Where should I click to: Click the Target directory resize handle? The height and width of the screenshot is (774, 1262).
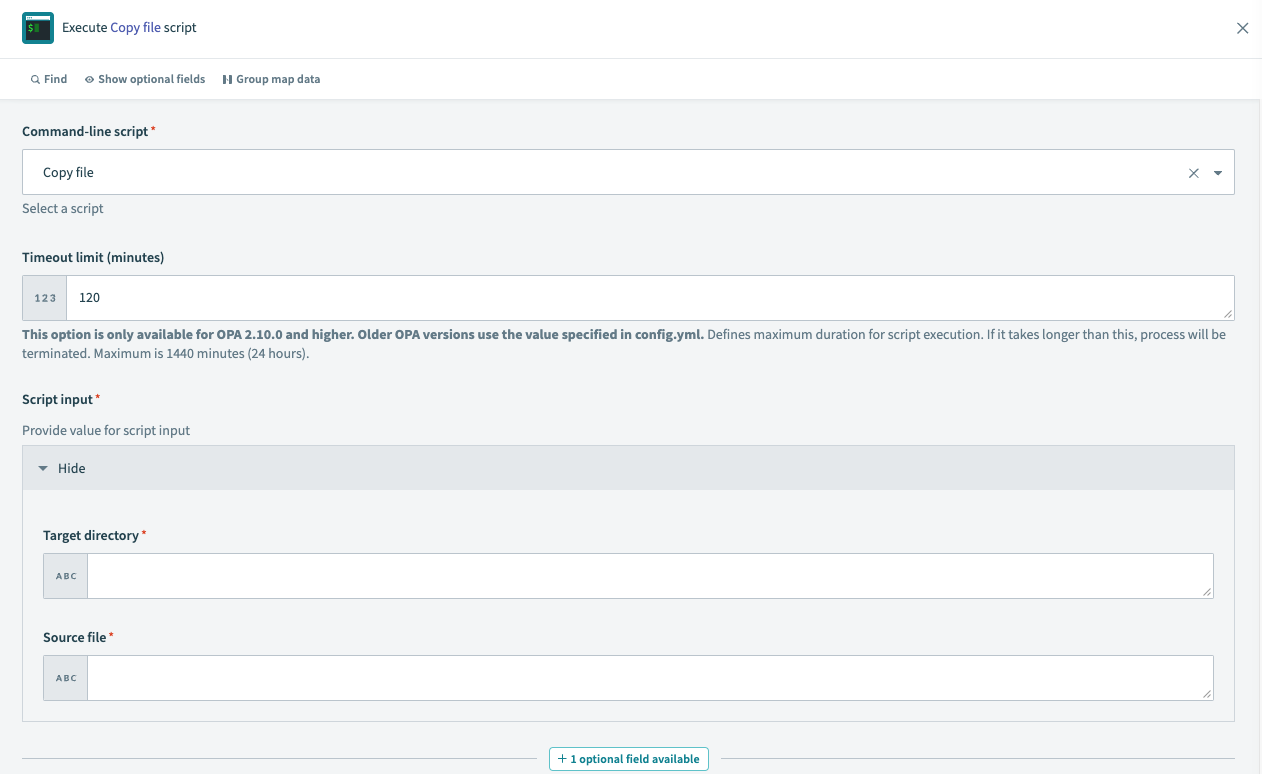tap(1207, 592)
